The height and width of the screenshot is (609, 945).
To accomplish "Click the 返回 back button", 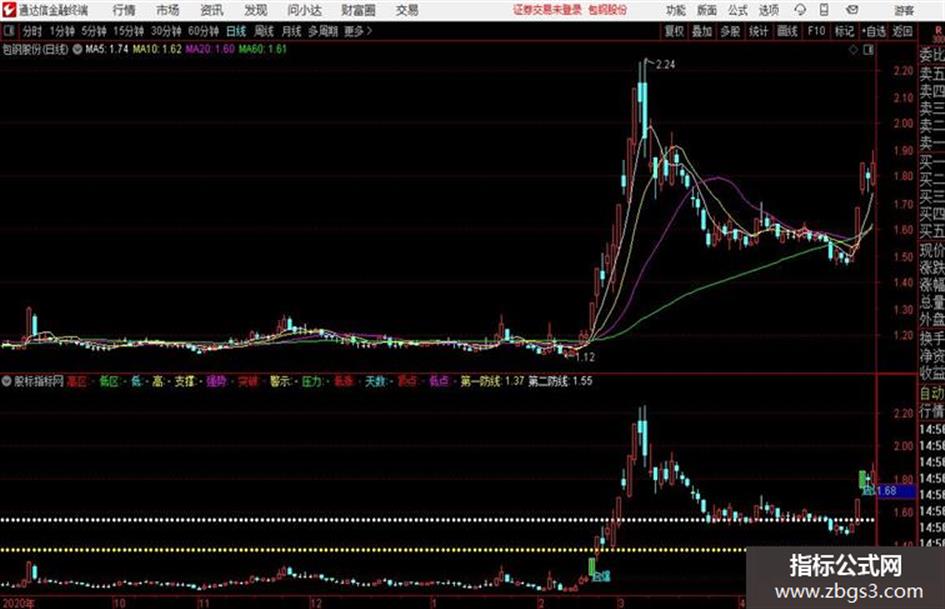I will [x=902, y=31].
